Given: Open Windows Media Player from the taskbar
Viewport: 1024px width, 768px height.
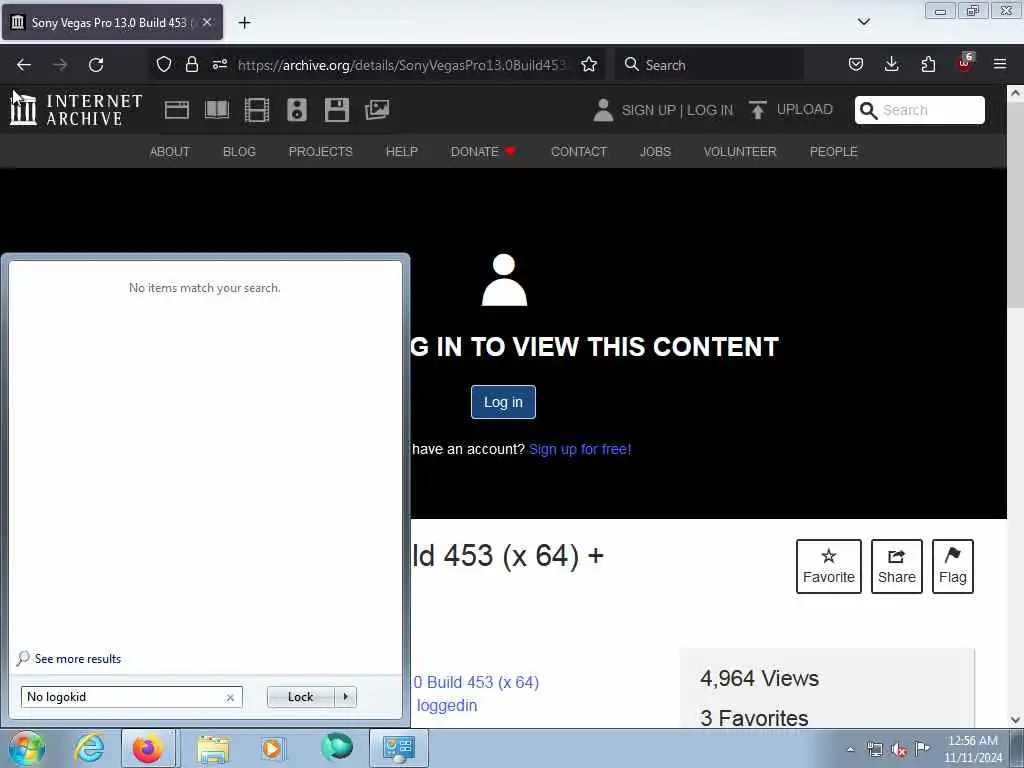Looking at the screenshot, I should pos(272,748).
